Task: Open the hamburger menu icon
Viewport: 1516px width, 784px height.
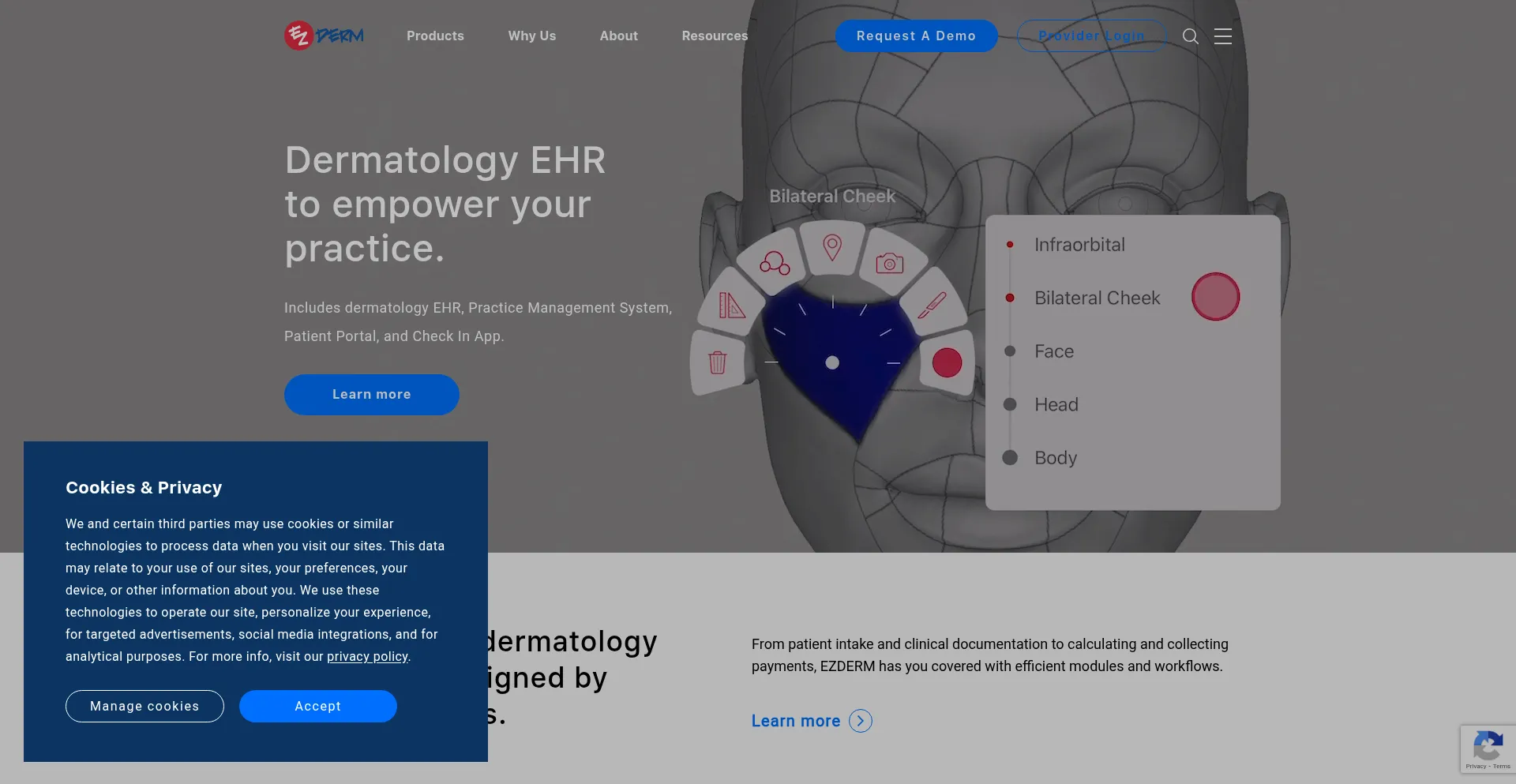Action: click(1222, 36)
